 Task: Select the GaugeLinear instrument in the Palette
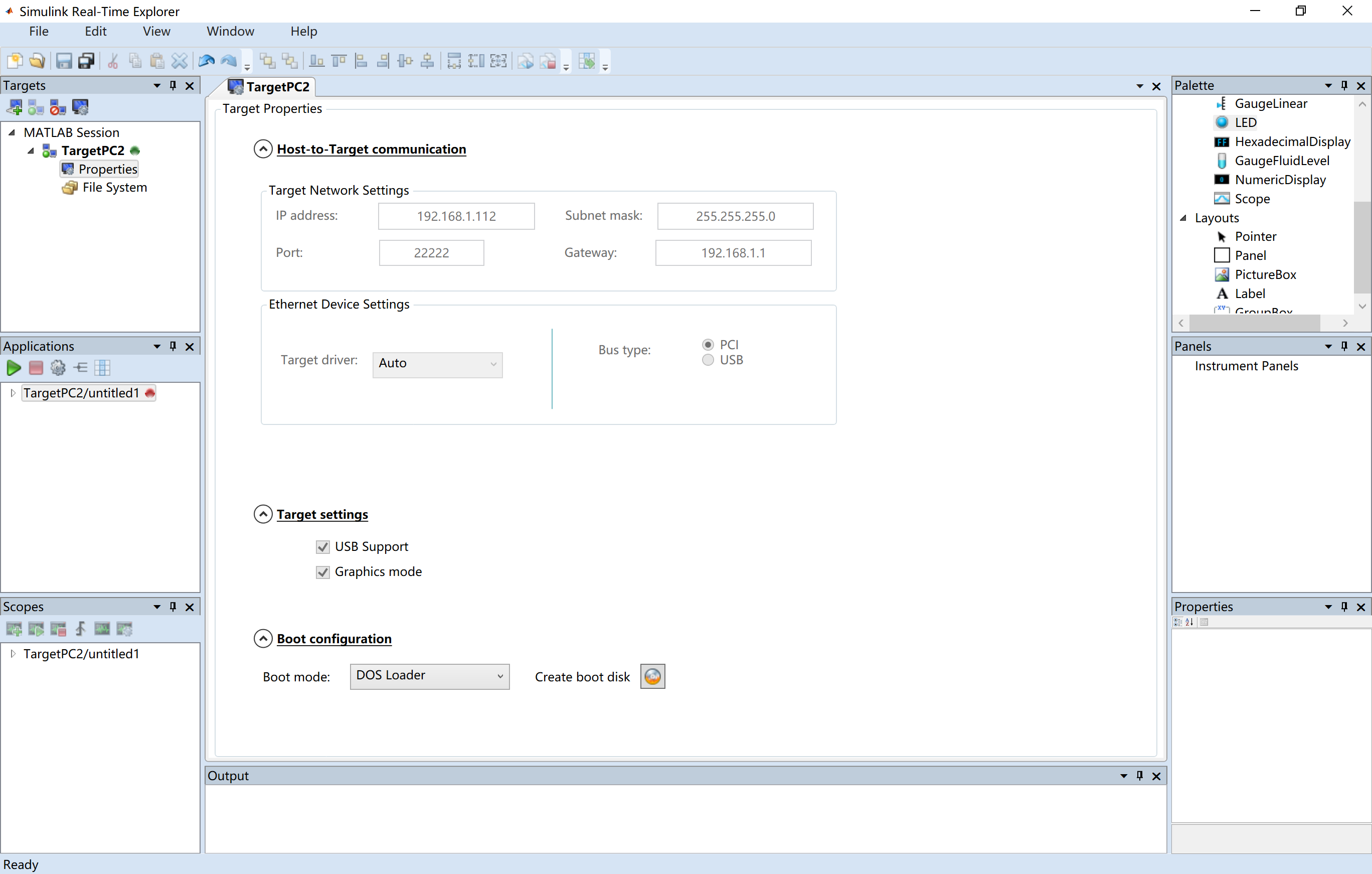pyautogui.click(x=1271, y=103)
